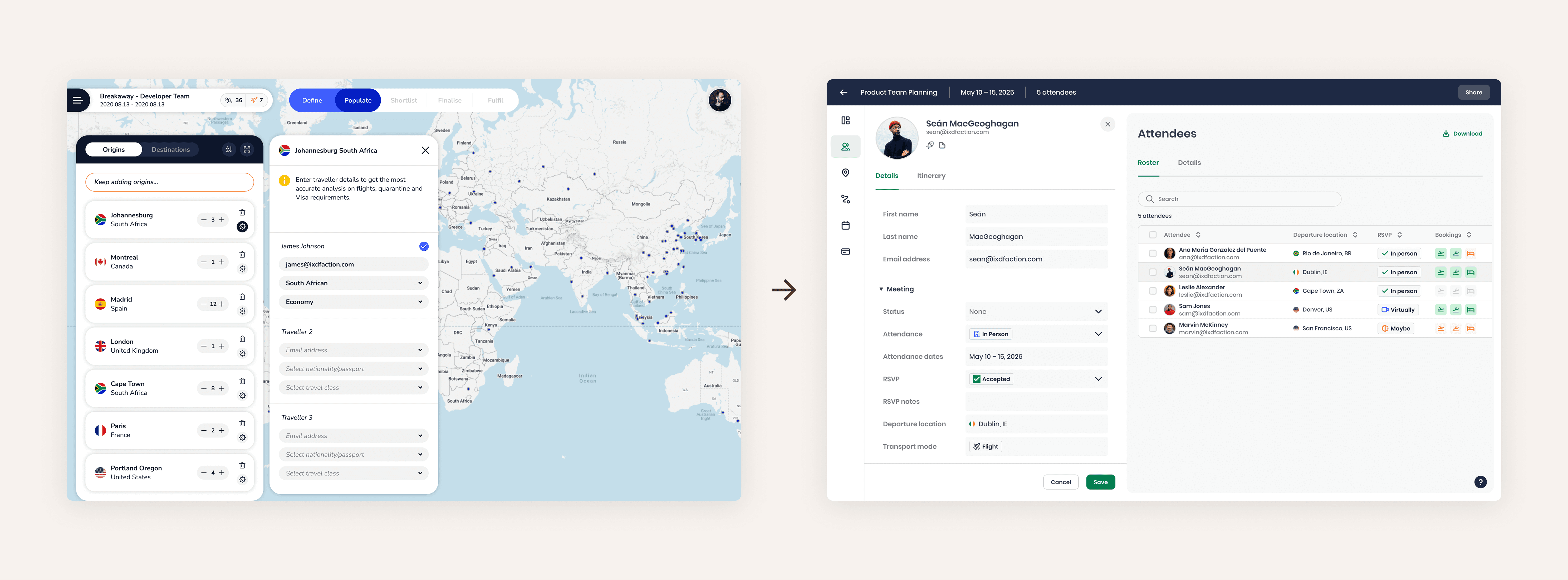Switch to the Destinations tab
Image resolution: width=1568 pixels, height=580 pixels.
(x=170, y=150)
